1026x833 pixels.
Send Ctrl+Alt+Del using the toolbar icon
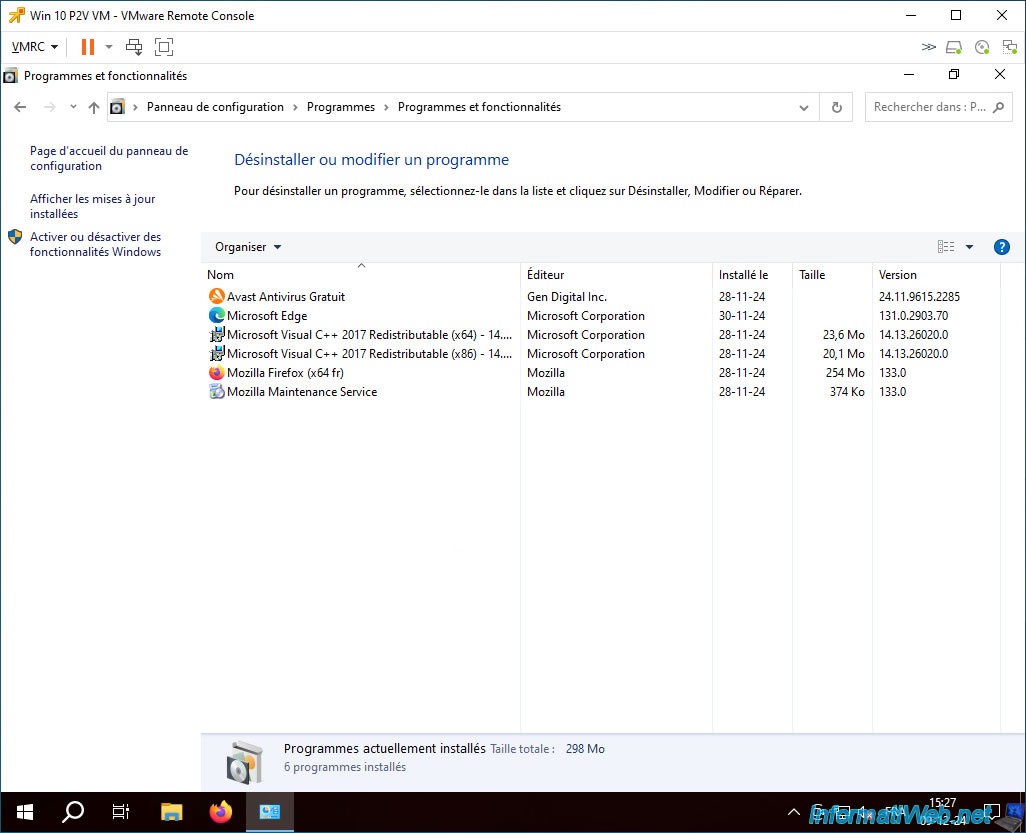point(134,46)
